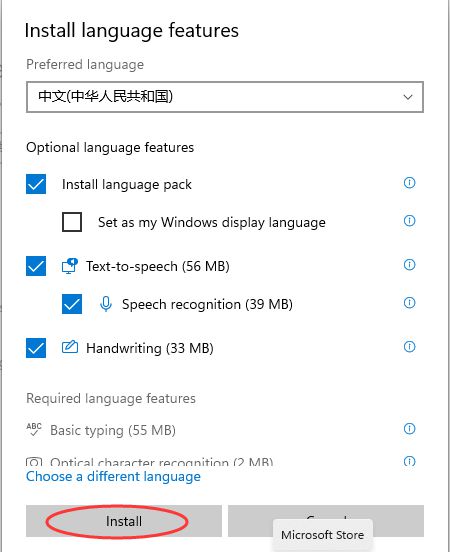The height and width of the screenshot is (552, 450).
Task: Click info icon beside Basic typing
Action: coord(409,429)
